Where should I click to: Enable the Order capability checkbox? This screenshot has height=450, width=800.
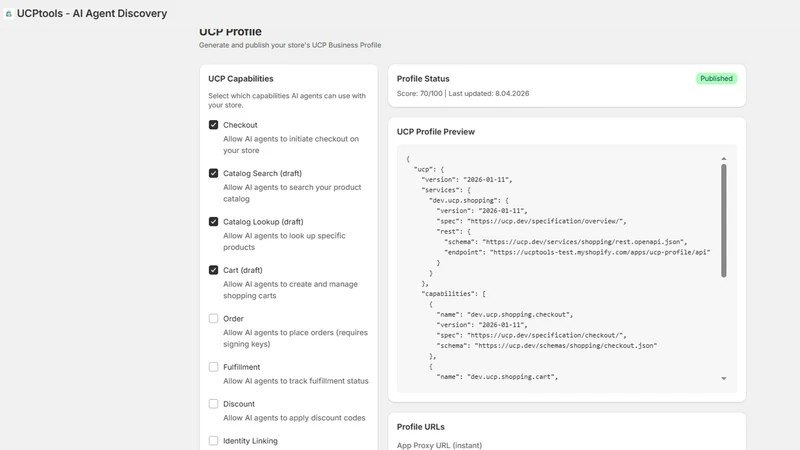pyautogui.click(x=213, y=318)
